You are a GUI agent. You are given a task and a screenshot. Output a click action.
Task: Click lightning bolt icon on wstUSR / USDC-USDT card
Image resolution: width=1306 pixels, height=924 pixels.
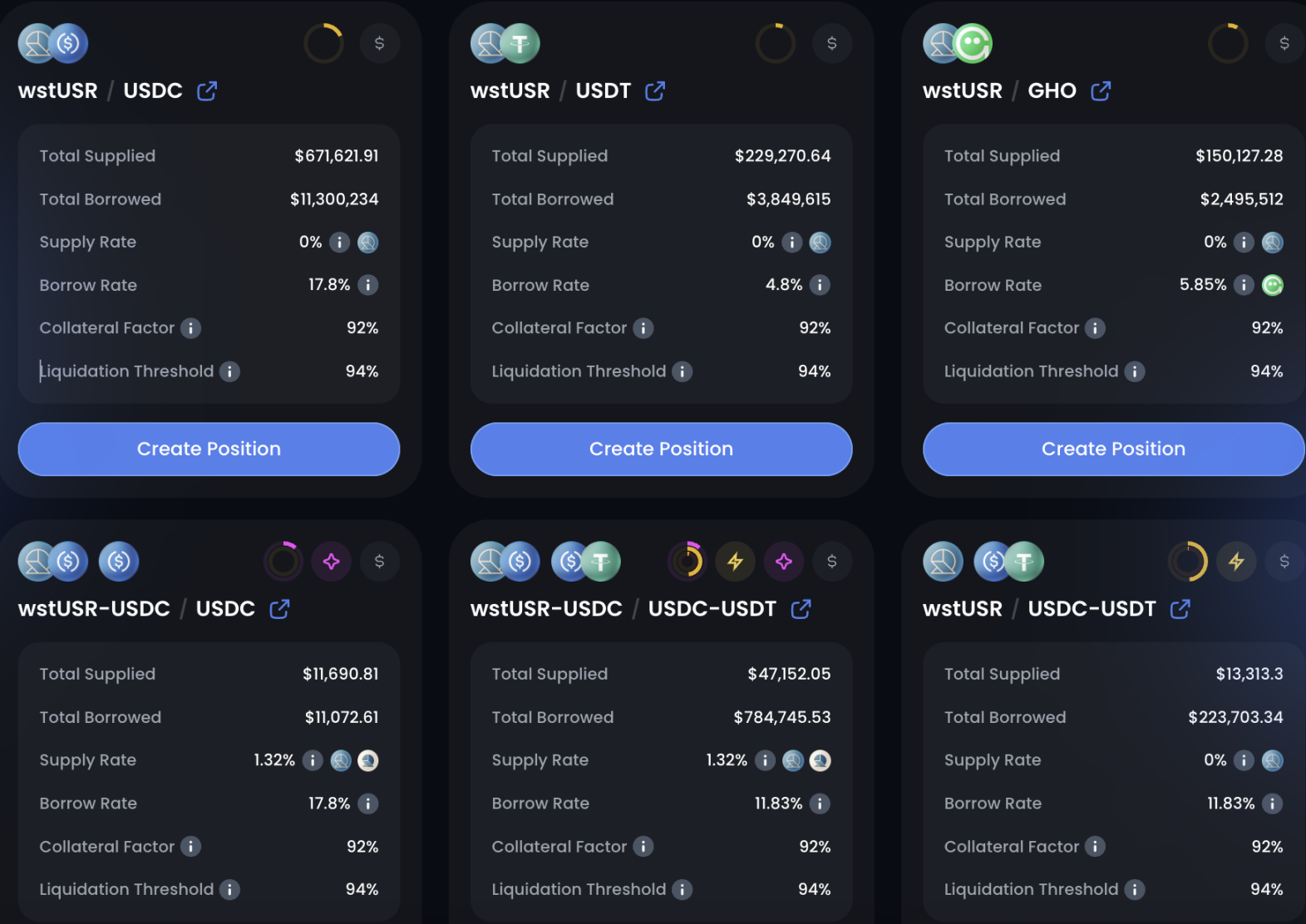1236,562
